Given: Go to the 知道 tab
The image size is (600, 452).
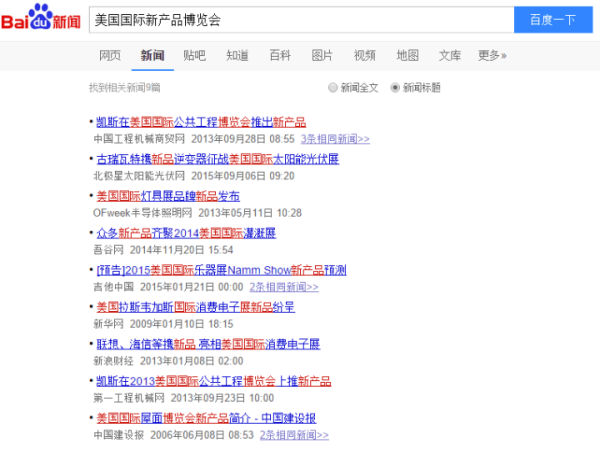Looking at the screenshot, I should pos(237,55).
